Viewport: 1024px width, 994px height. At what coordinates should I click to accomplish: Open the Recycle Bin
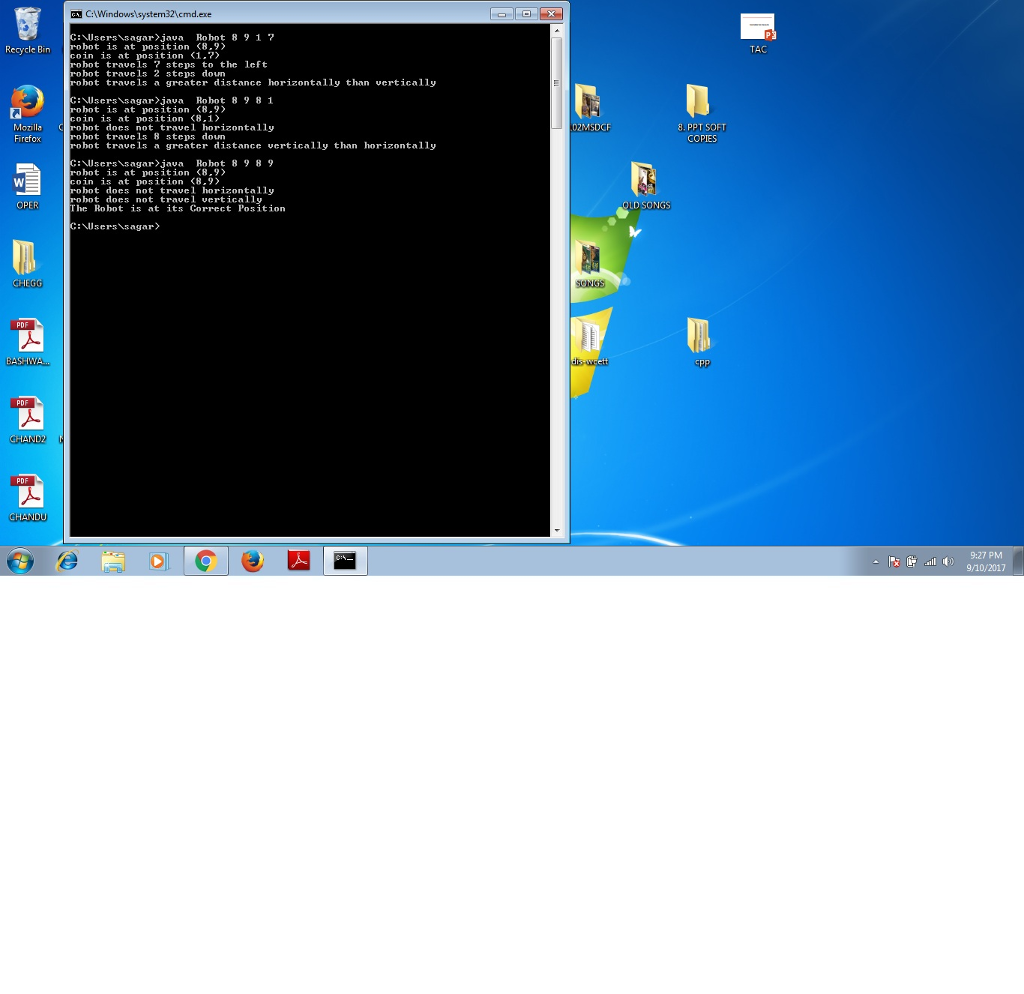[x=26, y=25]
